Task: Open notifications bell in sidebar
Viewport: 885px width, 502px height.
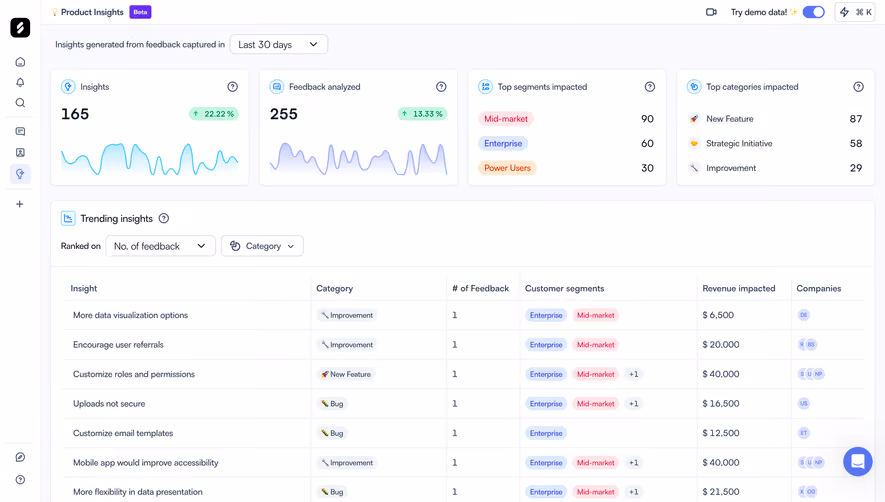Action: pyautogui.click(x=20, y=82)
